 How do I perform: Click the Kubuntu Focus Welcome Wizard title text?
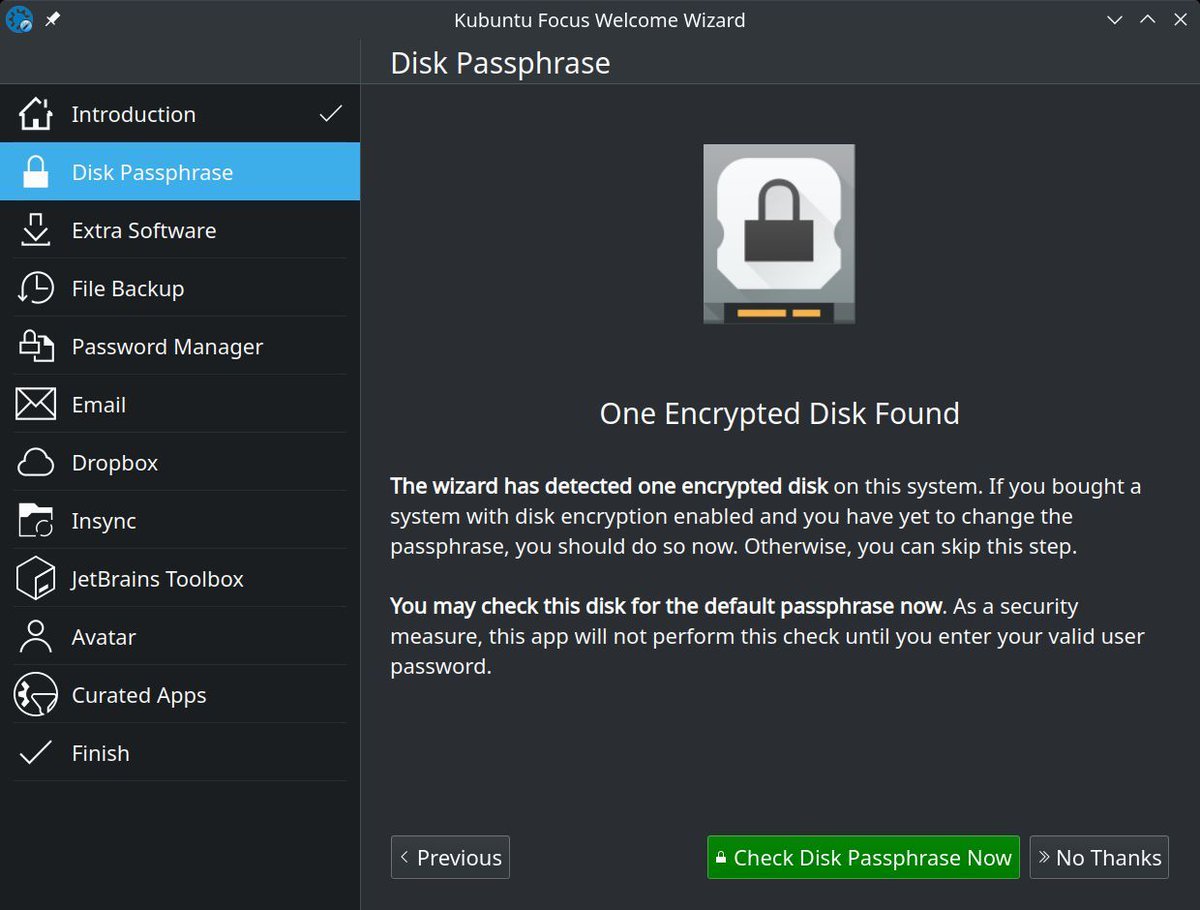600,20
